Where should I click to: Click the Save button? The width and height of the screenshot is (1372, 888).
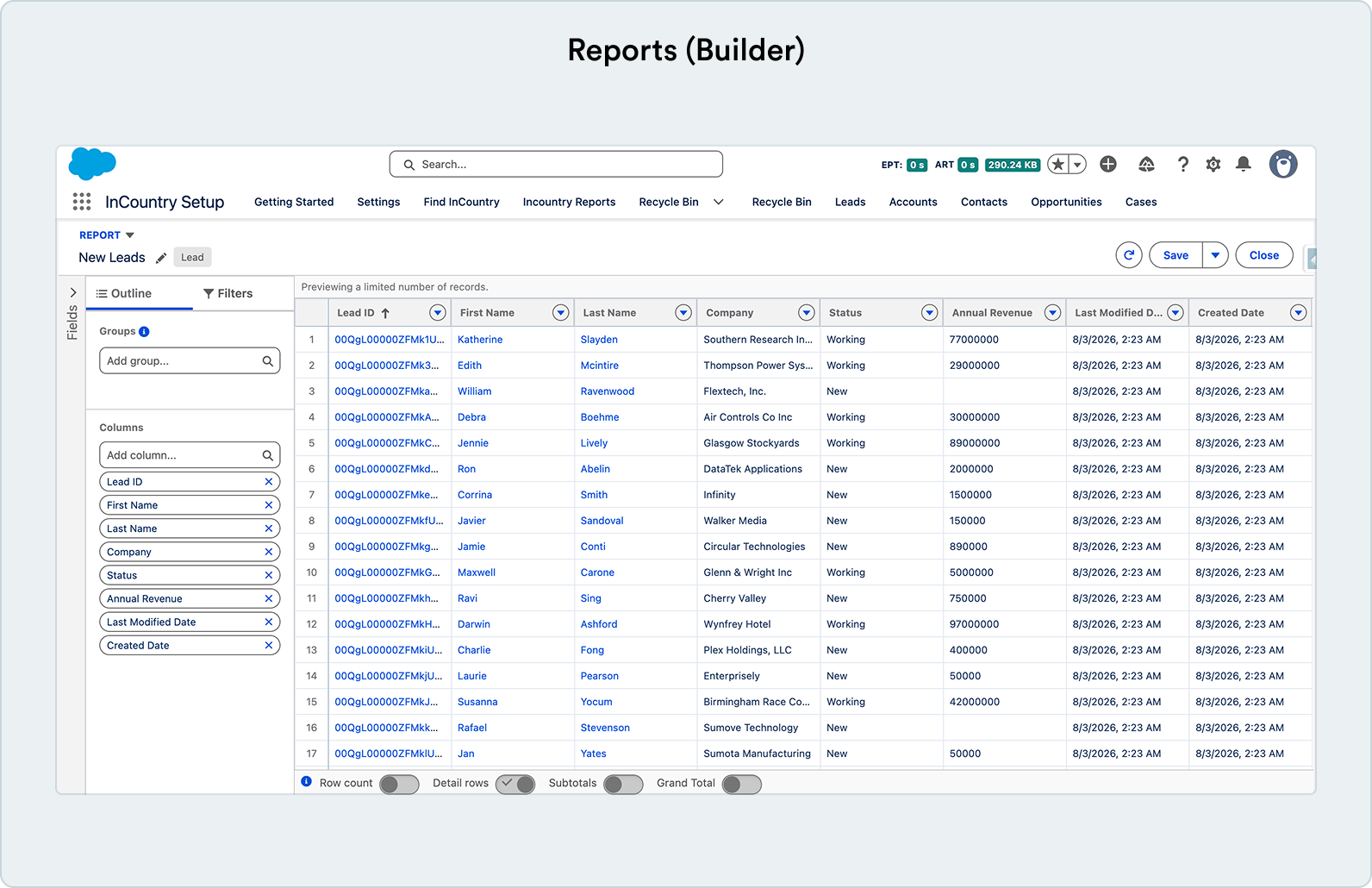click(1176, 255)
